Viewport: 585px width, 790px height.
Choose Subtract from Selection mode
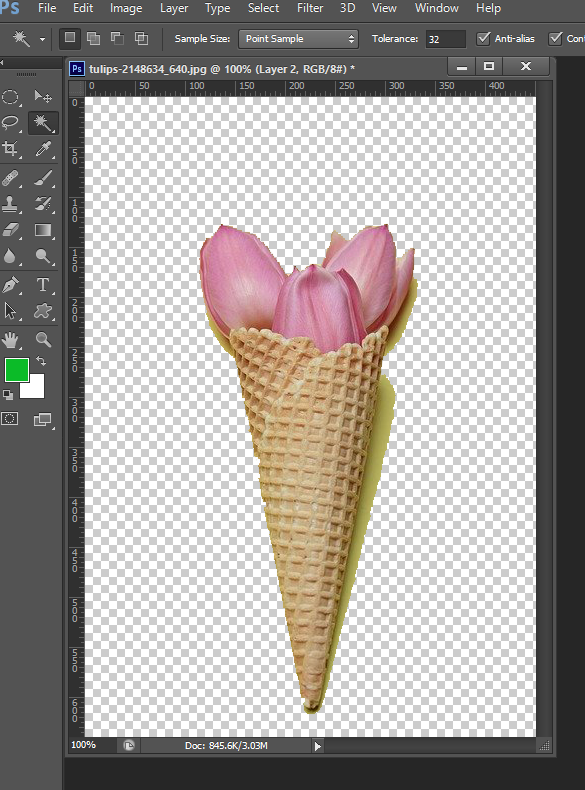coord(117,39)
